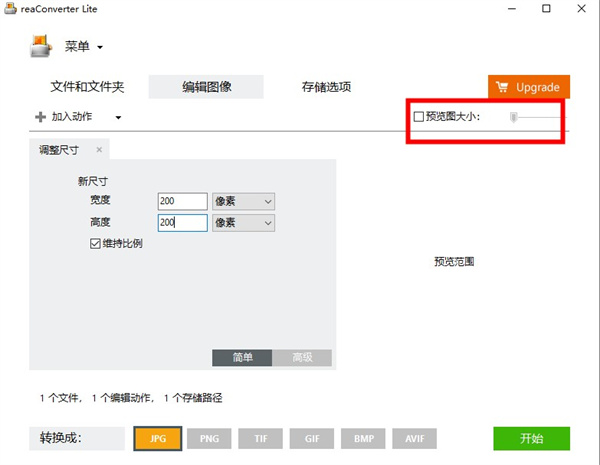Select PNG as the output format

click(x=209, y=438)
